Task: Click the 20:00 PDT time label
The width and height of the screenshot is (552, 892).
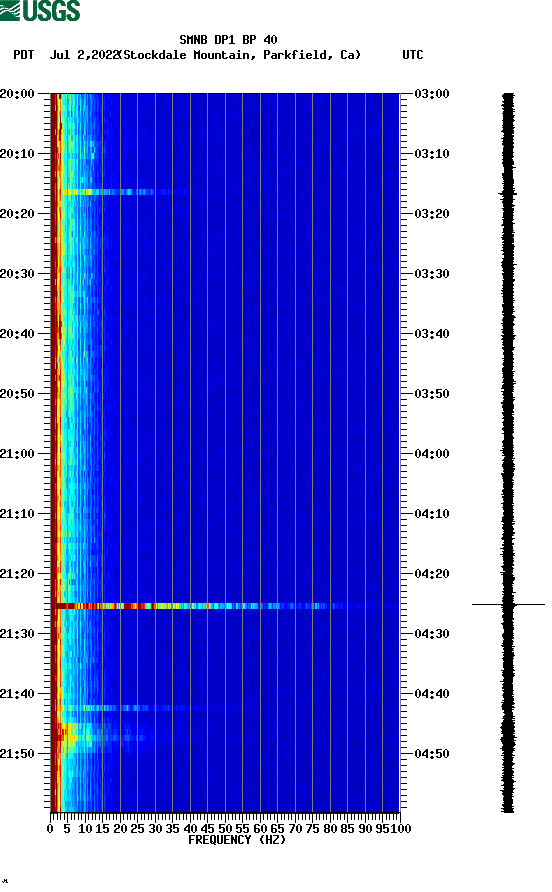Action: [x=17, y=94]
